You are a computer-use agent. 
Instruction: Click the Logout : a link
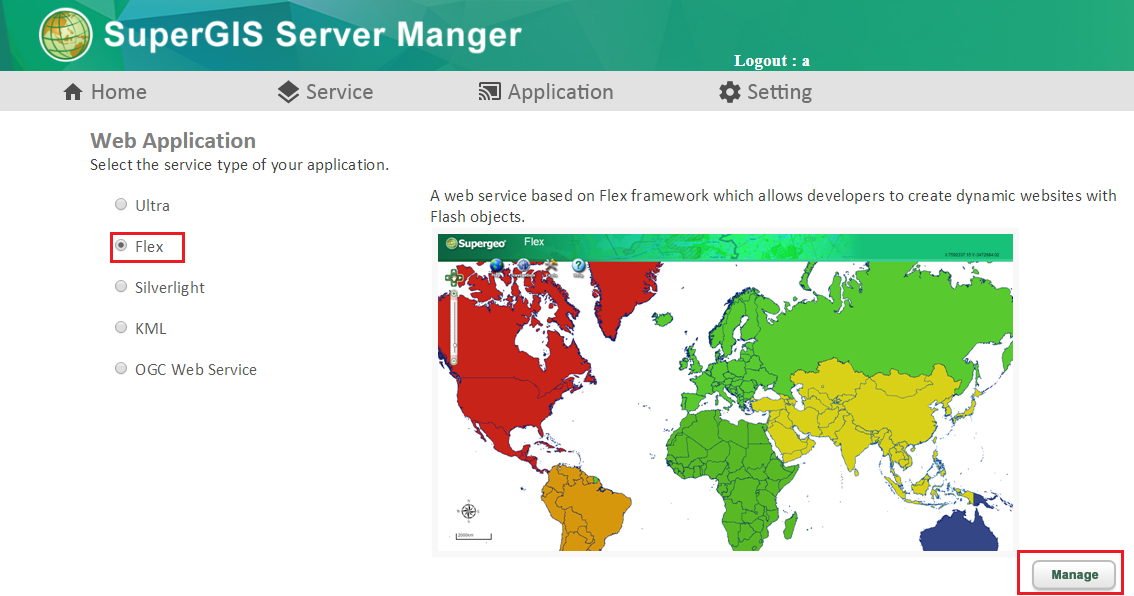pyautogui.click(x=772, y=61)
